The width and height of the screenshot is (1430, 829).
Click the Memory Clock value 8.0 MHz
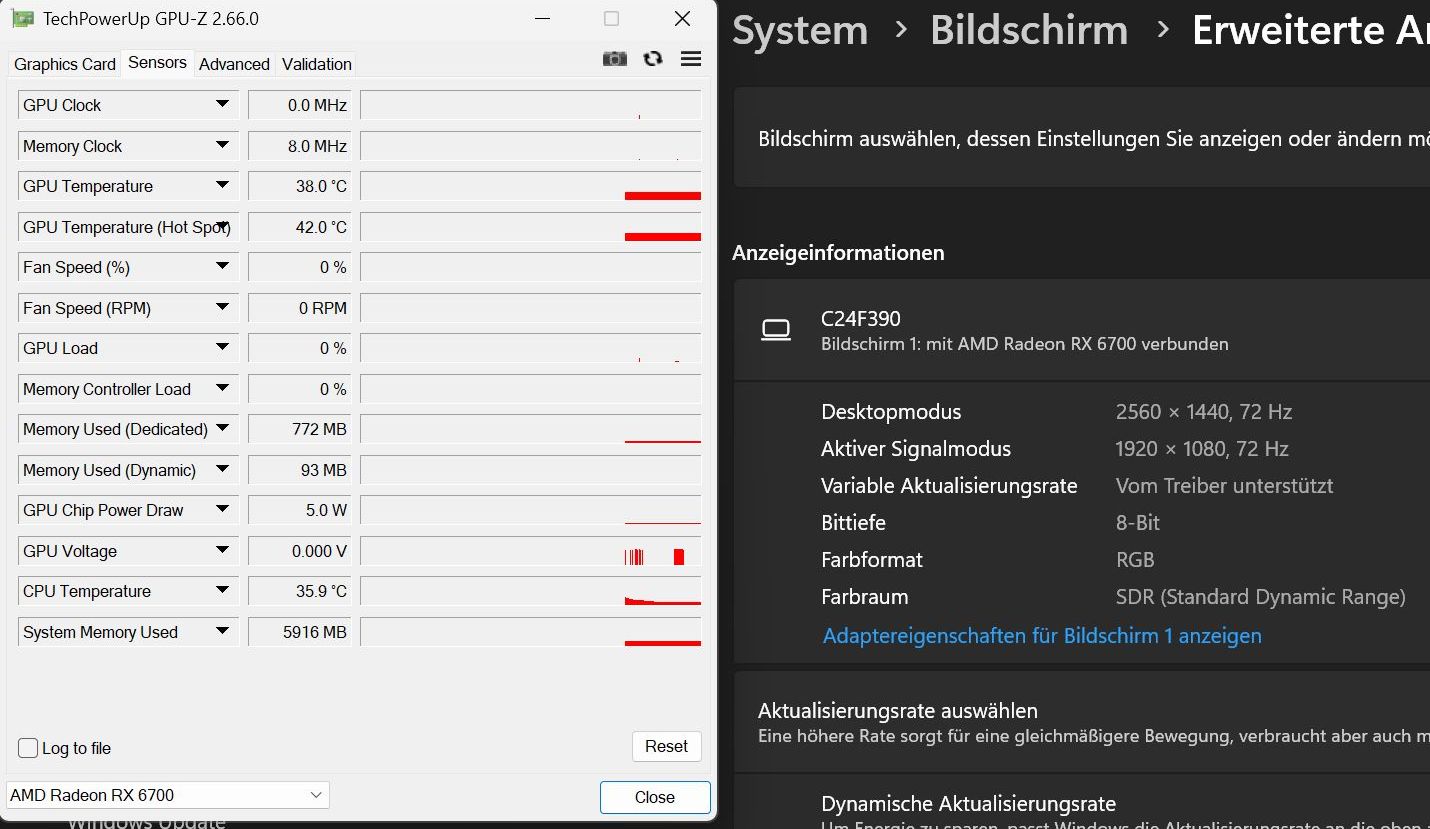click(x=299, y=146)
